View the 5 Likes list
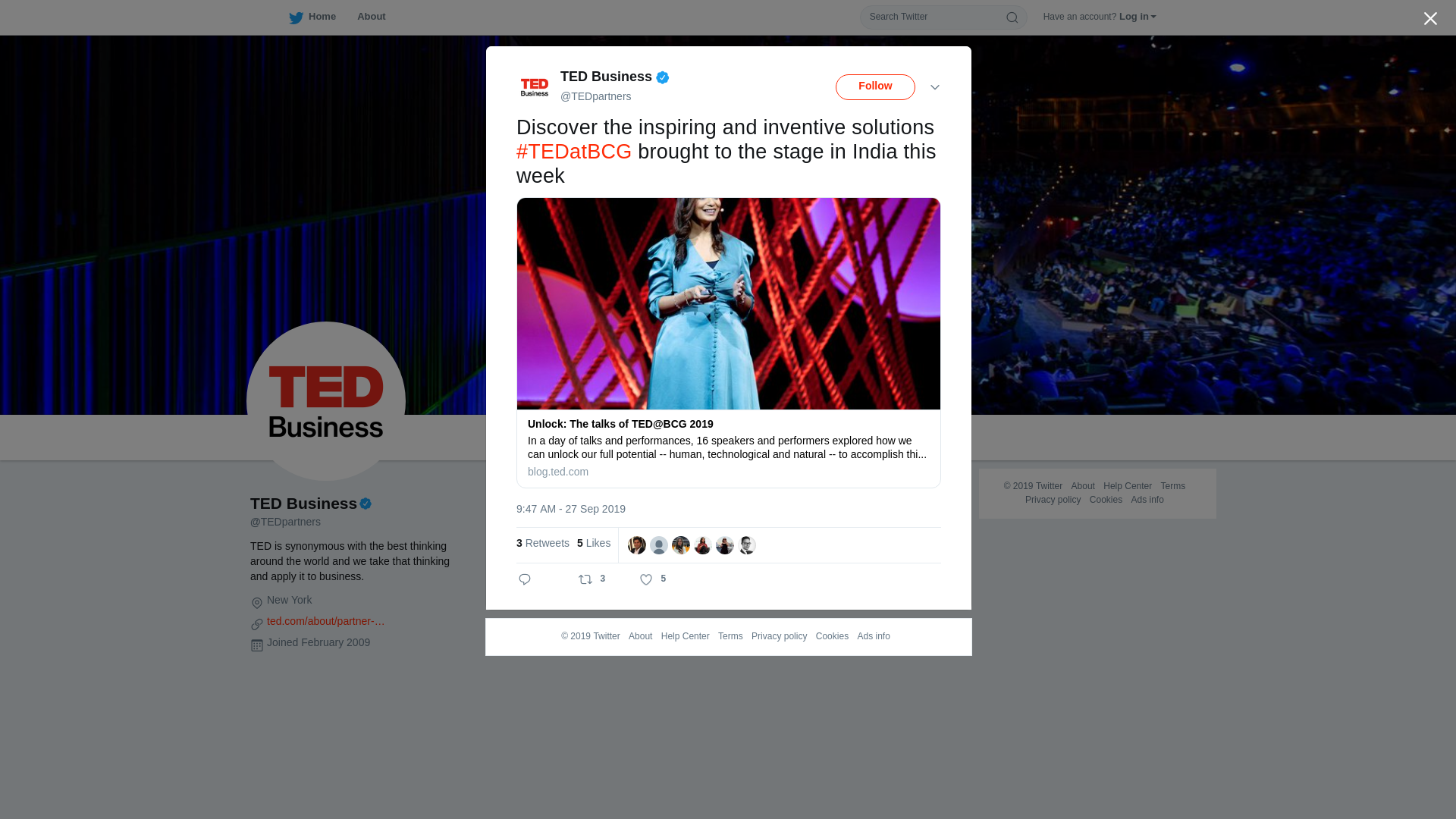This screenshot has height=819, width=1456. tap(594, 543)
